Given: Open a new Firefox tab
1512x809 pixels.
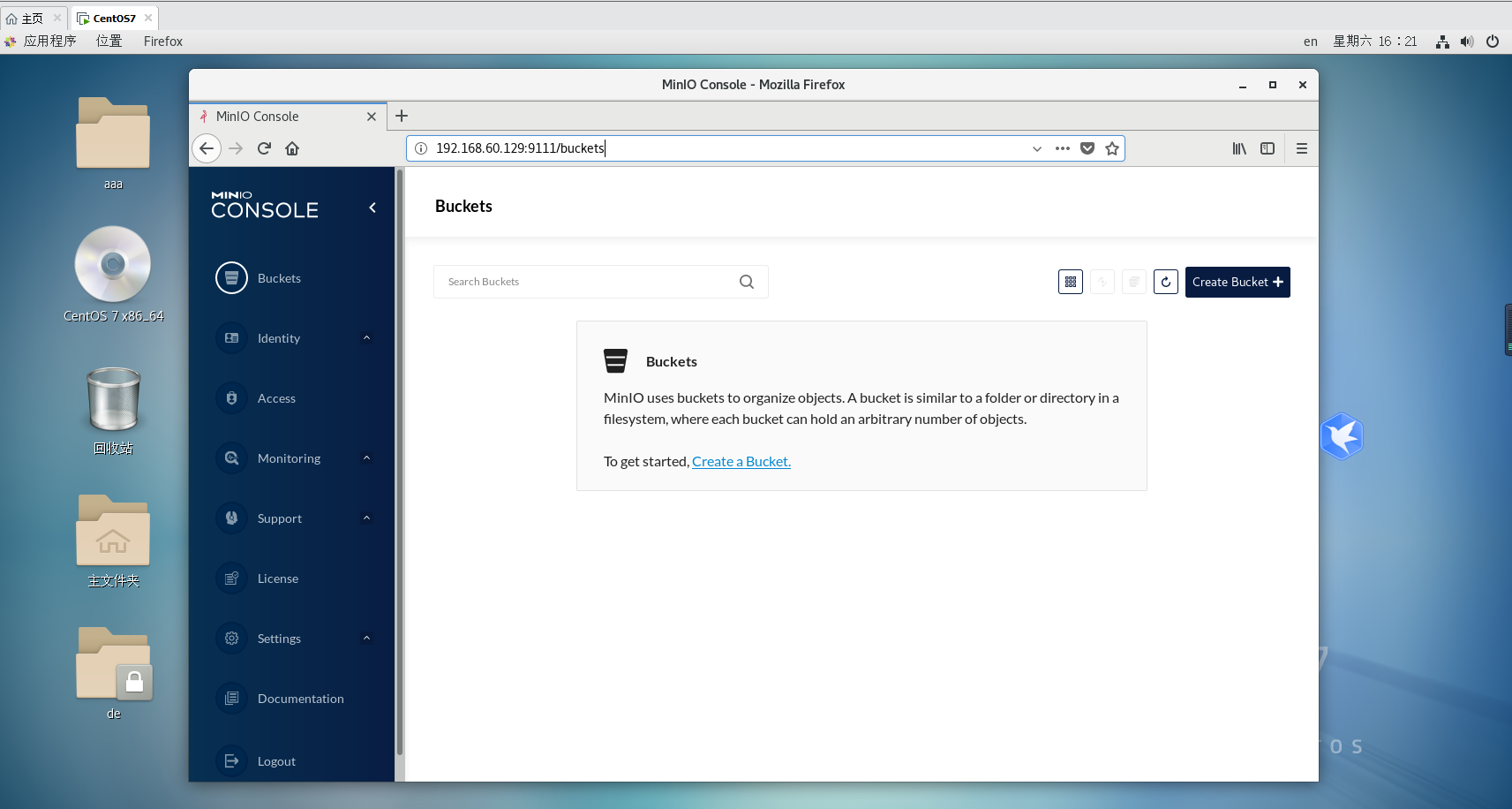Looking at the screenshot, I should coord(402,116).
